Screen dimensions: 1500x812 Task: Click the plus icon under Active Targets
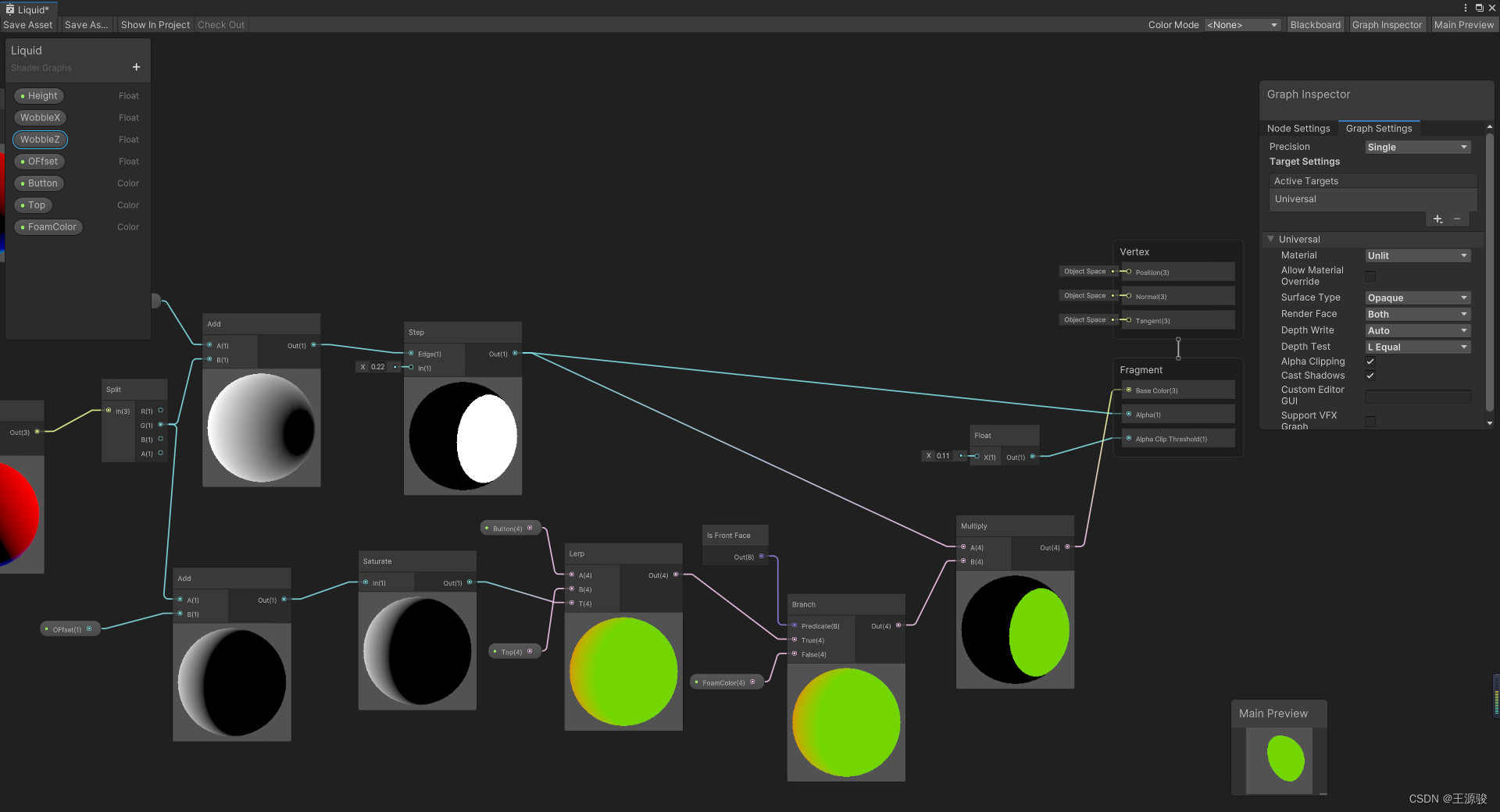pyautogui.click(x=1437, y=219)
